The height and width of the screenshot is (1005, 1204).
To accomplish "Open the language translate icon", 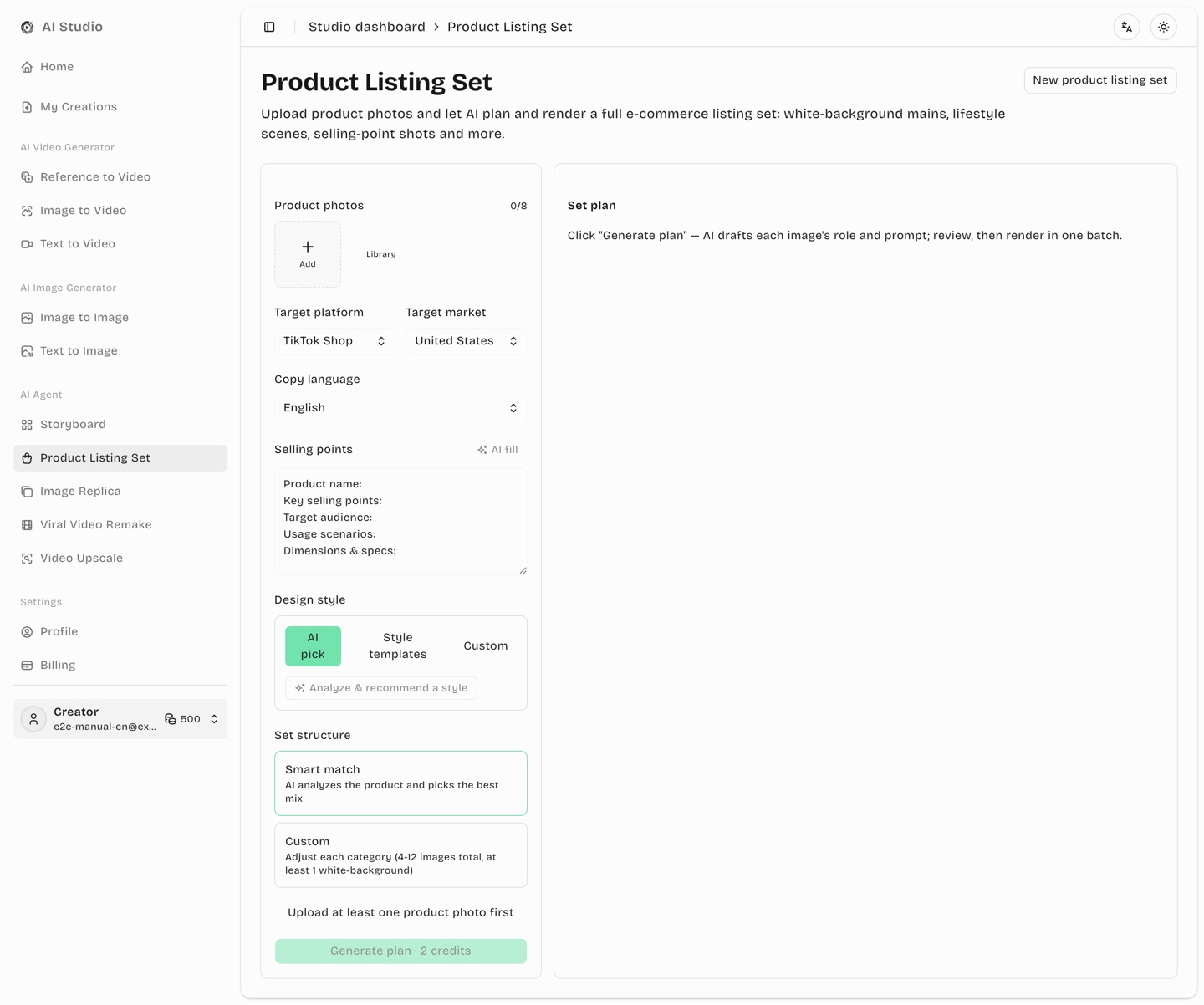I will pos(1127,27).
